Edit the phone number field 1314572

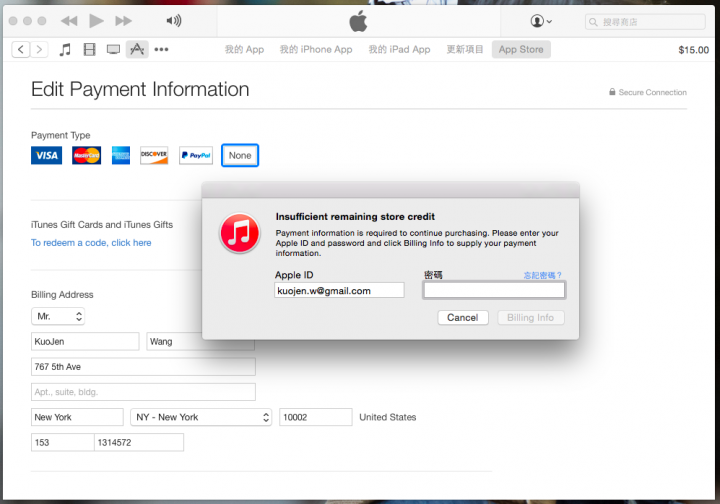139,442
